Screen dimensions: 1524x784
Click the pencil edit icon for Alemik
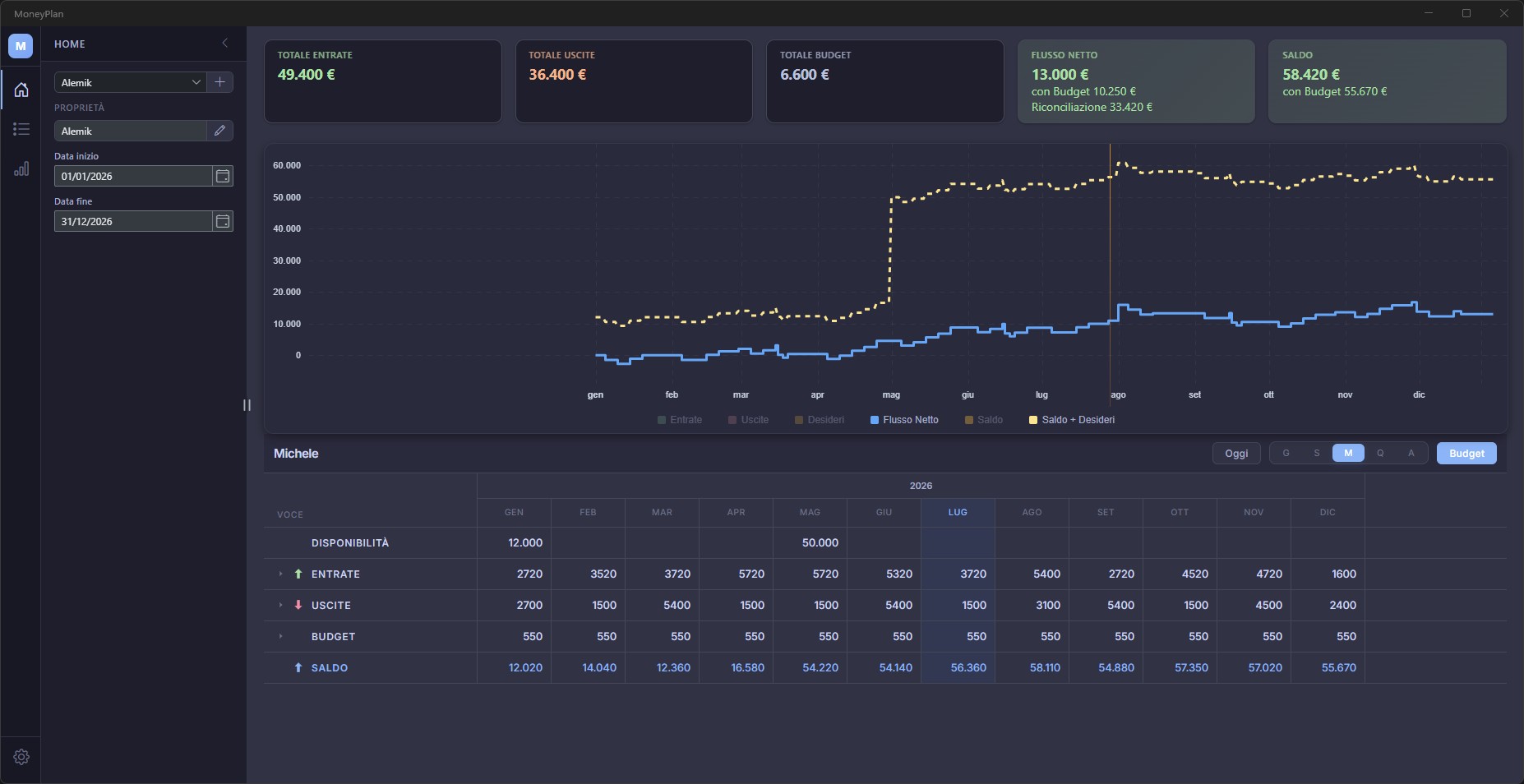tap(219, 131)
